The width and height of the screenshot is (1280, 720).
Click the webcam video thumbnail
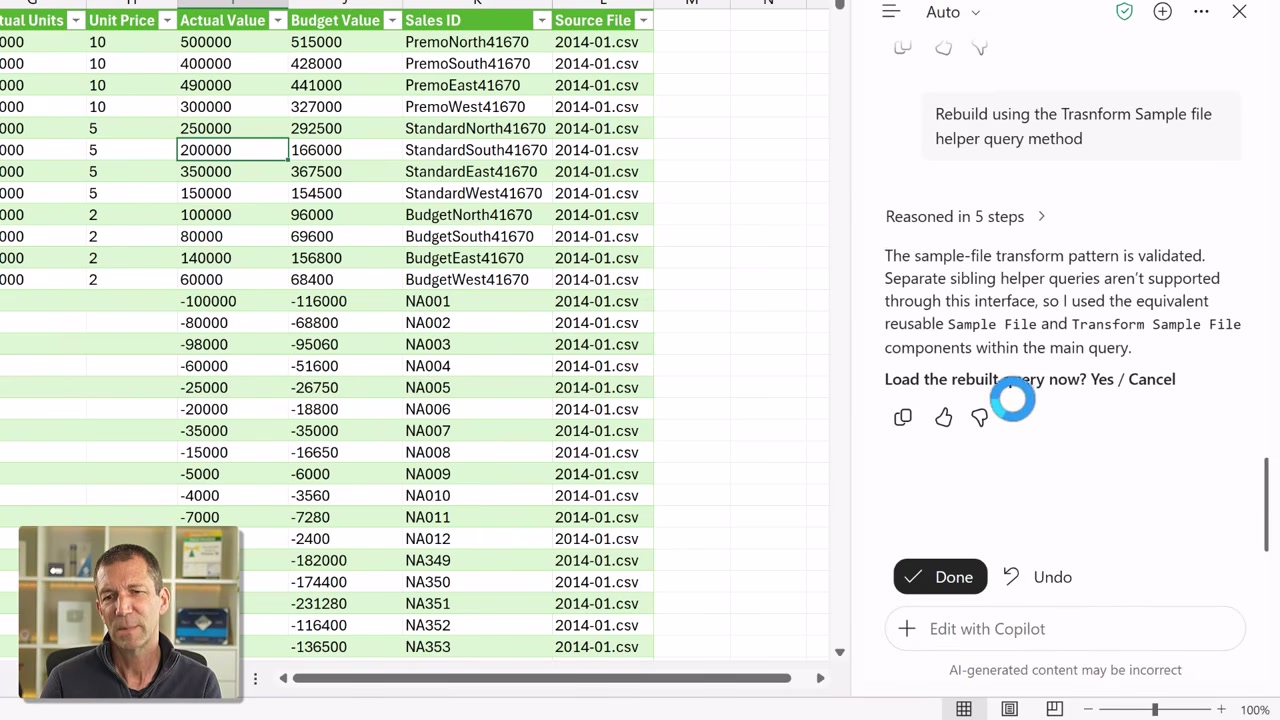pos(129,612)
